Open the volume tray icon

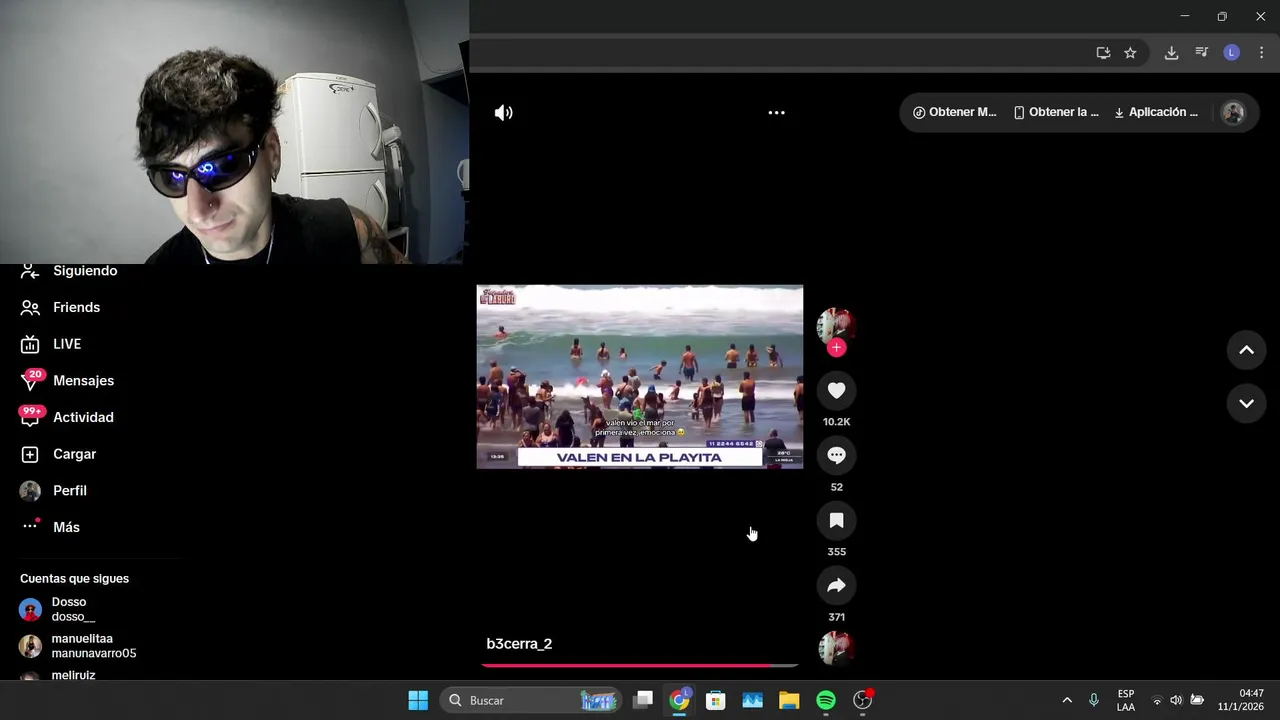[x=1176, y=700]
